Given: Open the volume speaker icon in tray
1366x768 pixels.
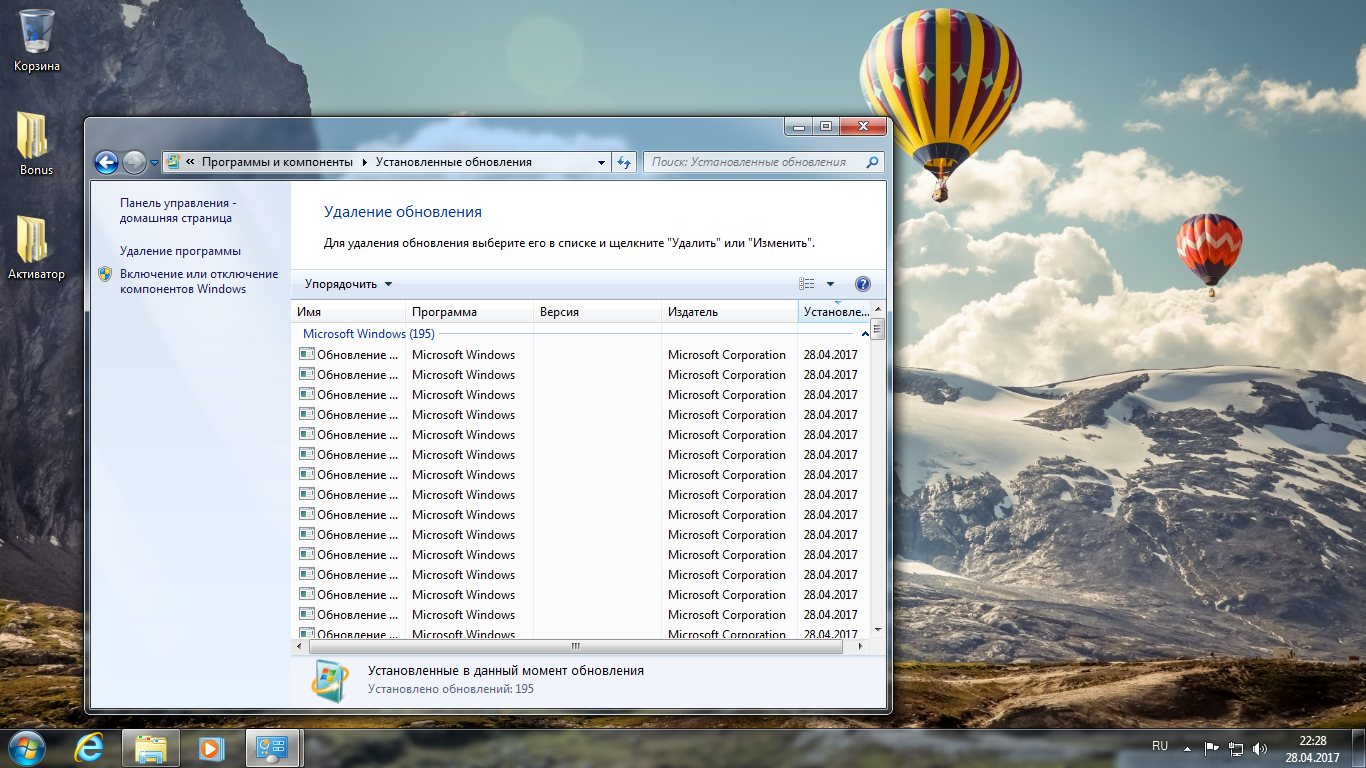Looking at the screenshot, I should (x=1260, y=748).
